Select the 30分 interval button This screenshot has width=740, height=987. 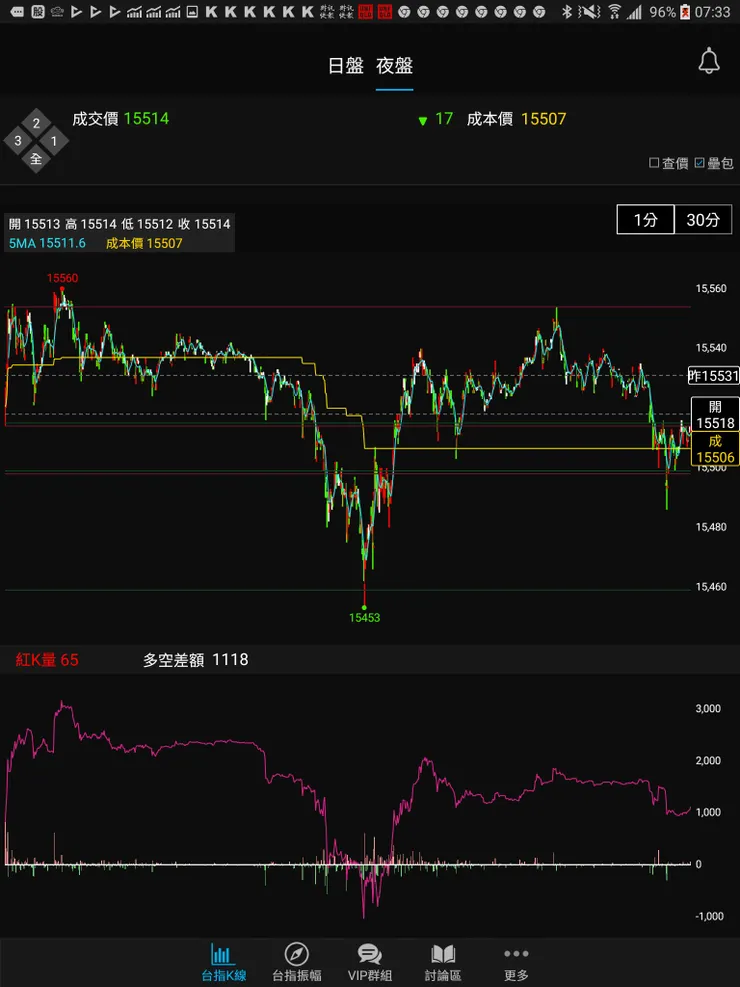pyautogui.click(x=703, y=220)
